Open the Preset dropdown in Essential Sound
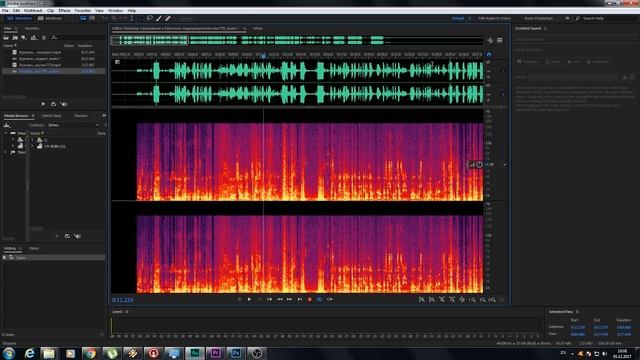 (x=573, y=77)
